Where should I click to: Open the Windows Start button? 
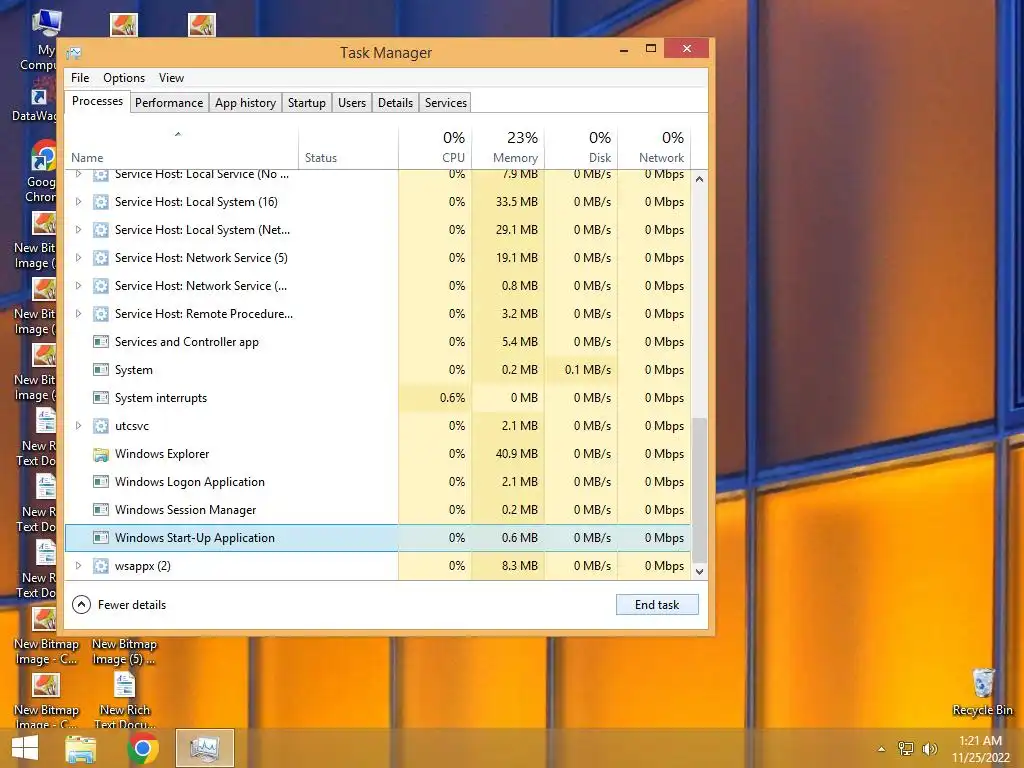point(25,748)
